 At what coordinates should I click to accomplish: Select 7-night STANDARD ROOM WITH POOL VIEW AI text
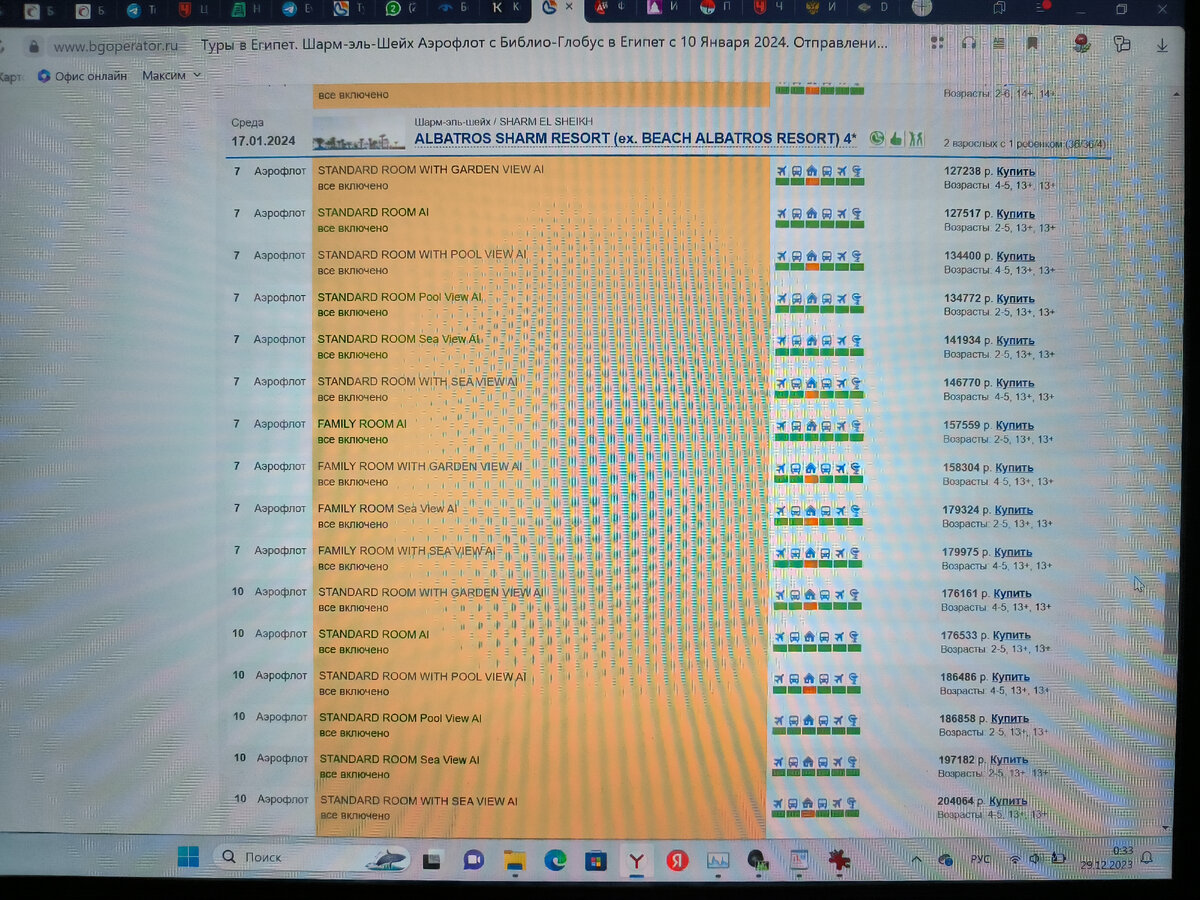coord(422,255)
